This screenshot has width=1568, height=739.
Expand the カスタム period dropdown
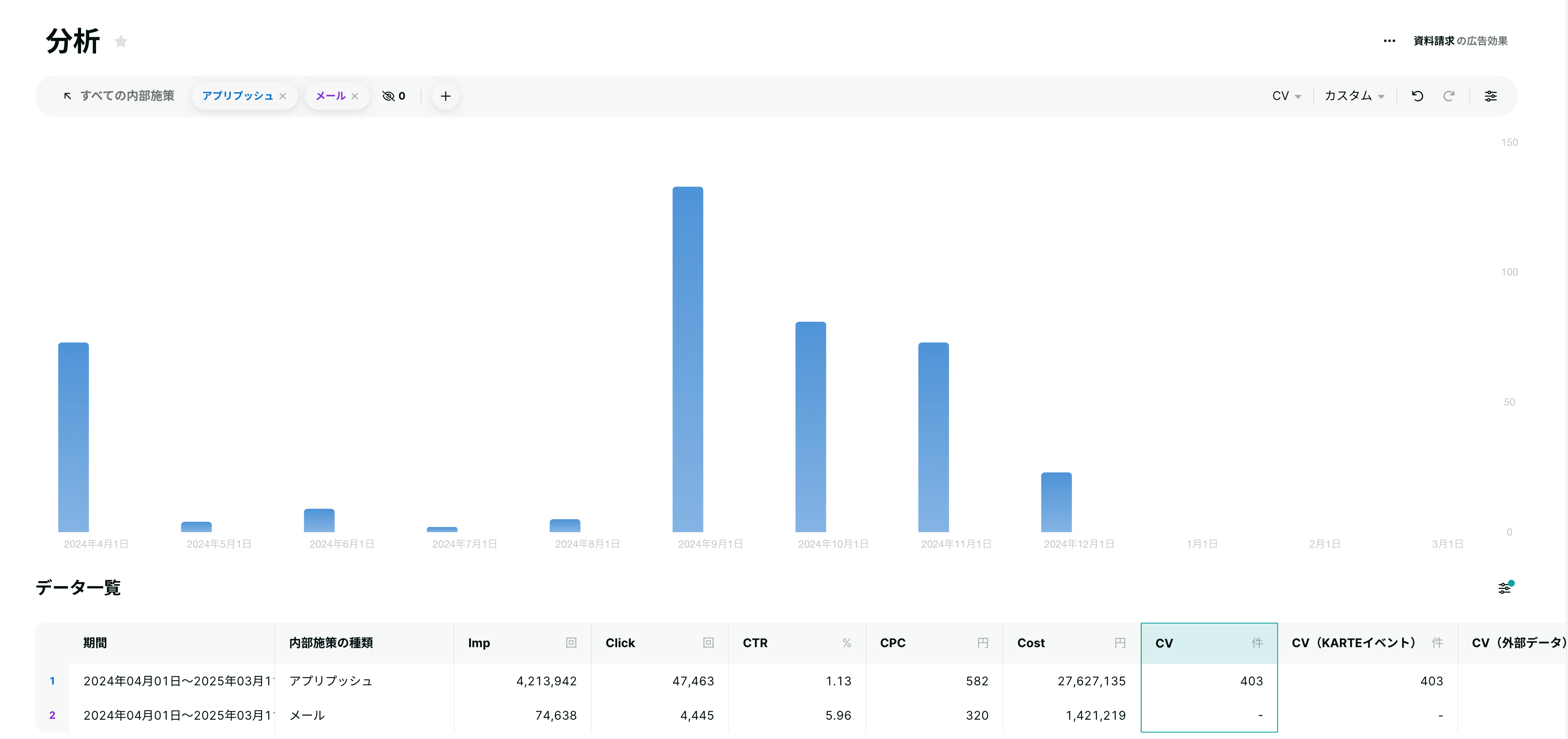1354,96
